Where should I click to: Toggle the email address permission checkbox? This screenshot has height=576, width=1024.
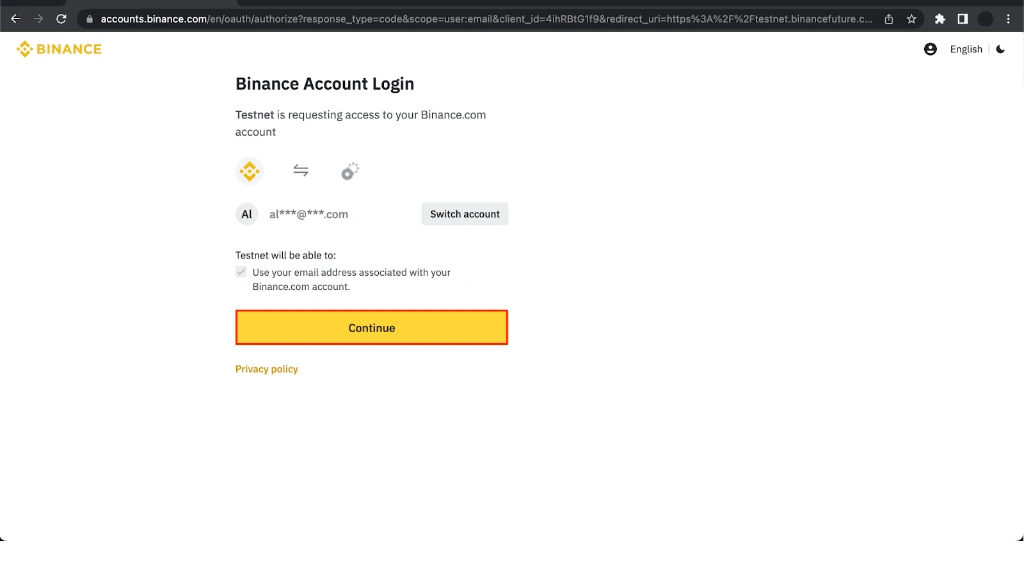(241, 272)
